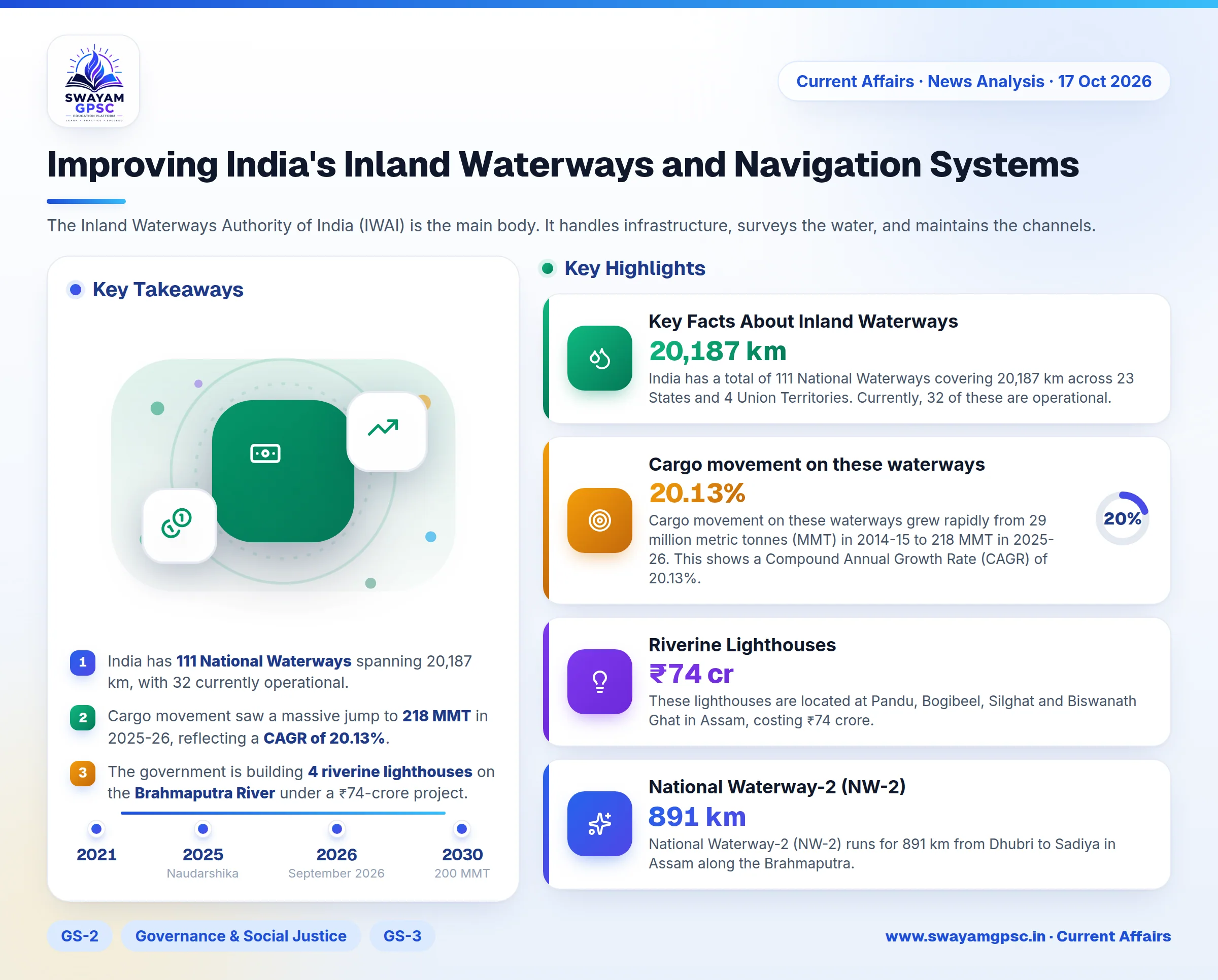
Task: Click the GS-2 tag
Action: coord(80,936)
